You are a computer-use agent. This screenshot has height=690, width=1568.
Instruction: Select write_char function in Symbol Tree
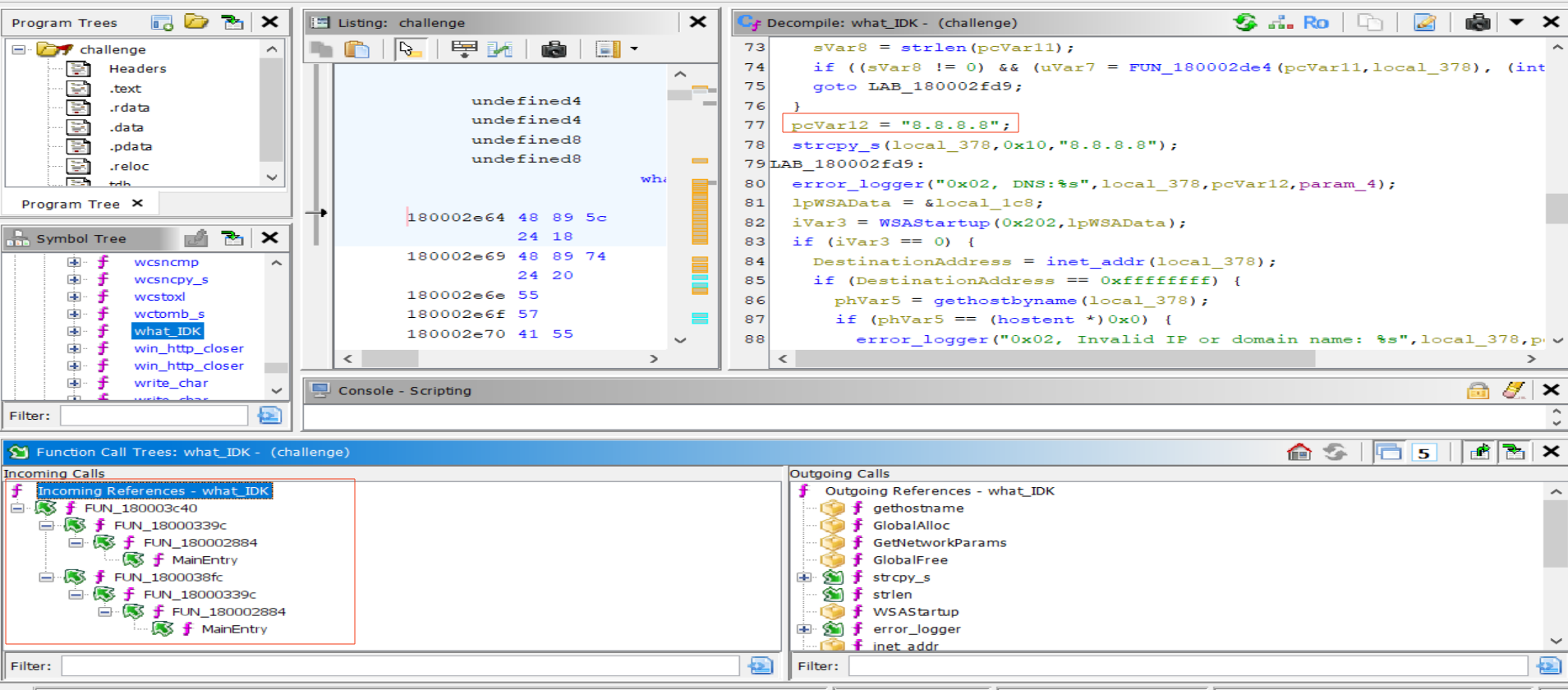click(x=171, y=383)
